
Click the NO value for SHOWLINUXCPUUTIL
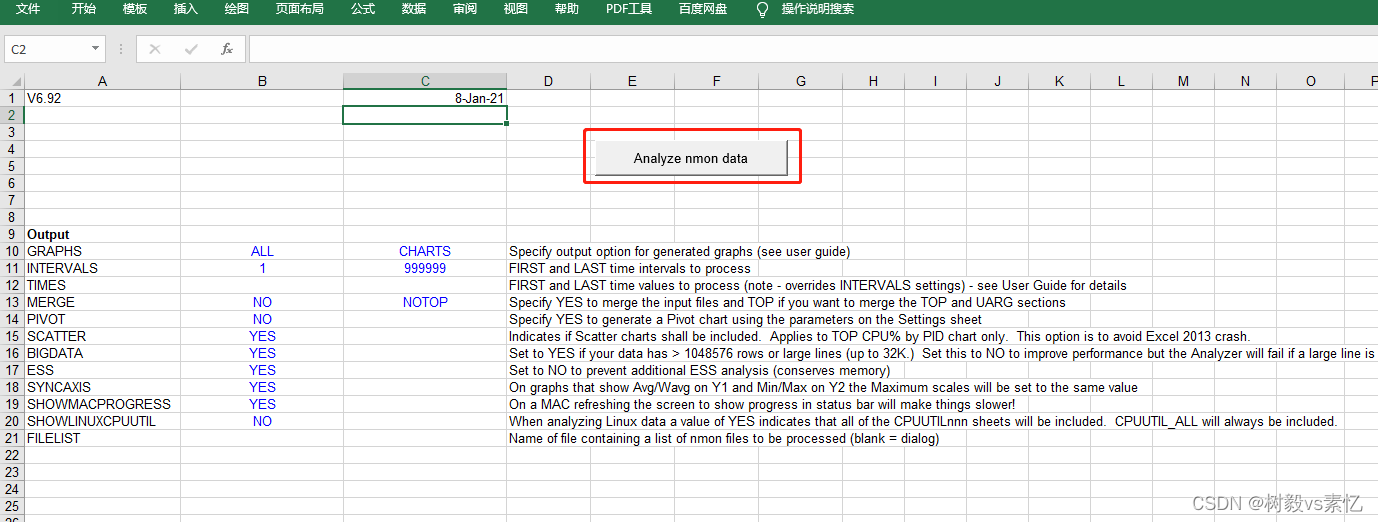click(262, 421)
